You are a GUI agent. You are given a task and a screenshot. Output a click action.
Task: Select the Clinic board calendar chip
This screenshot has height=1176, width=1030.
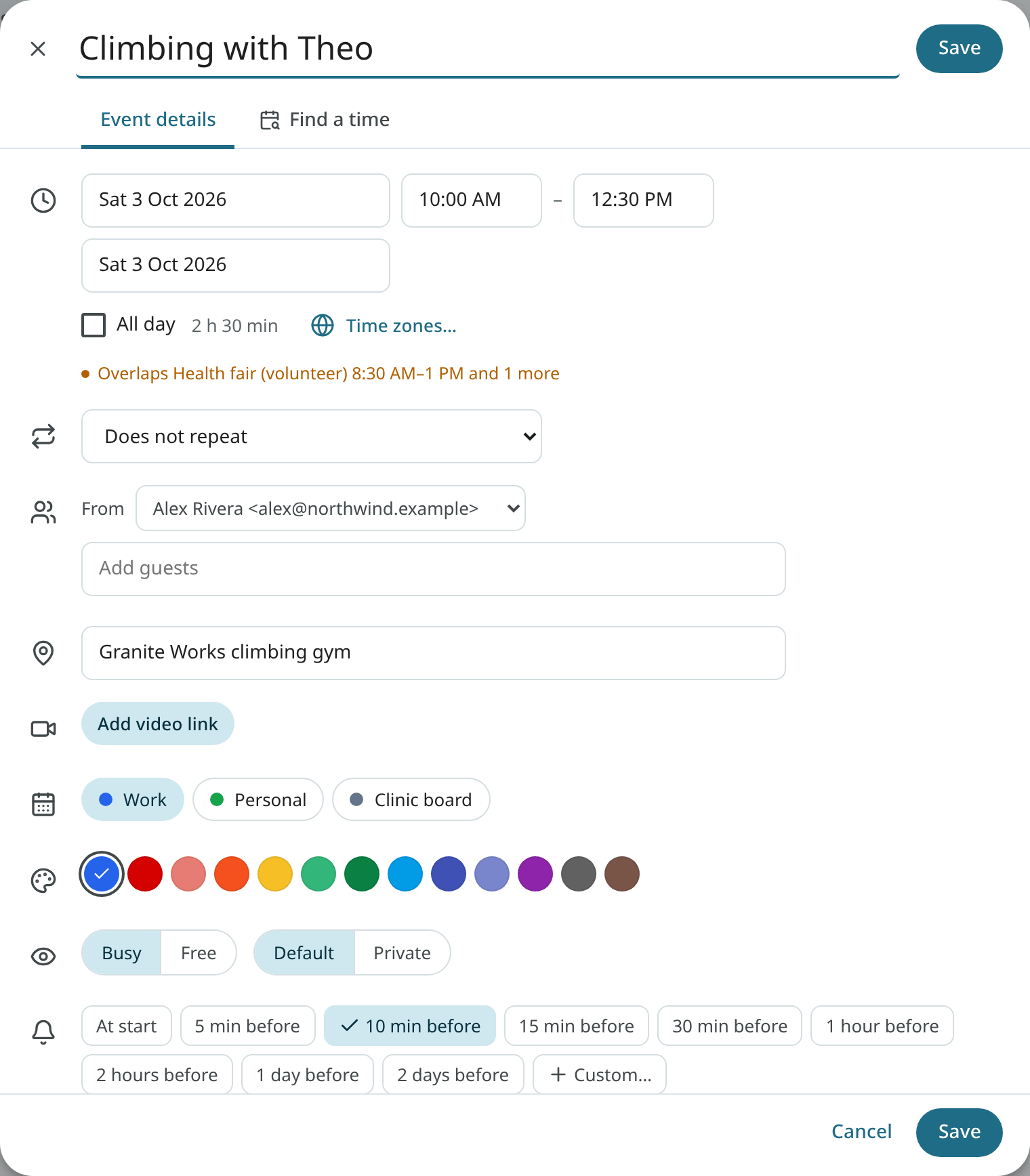pyautogui.click(x=411, y=799)
